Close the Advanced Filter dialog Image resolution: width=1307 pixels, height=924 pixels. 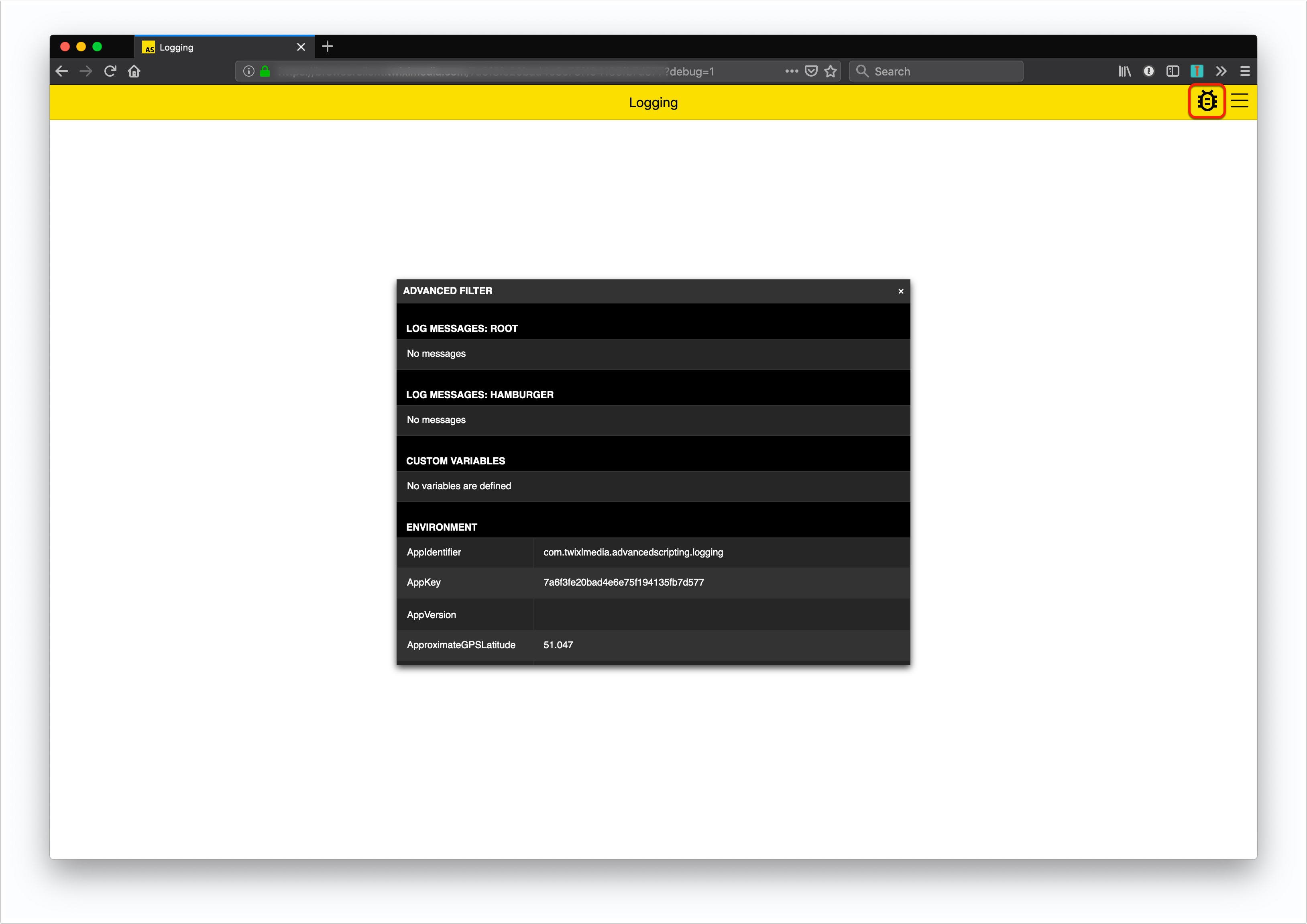click(900, 291)
